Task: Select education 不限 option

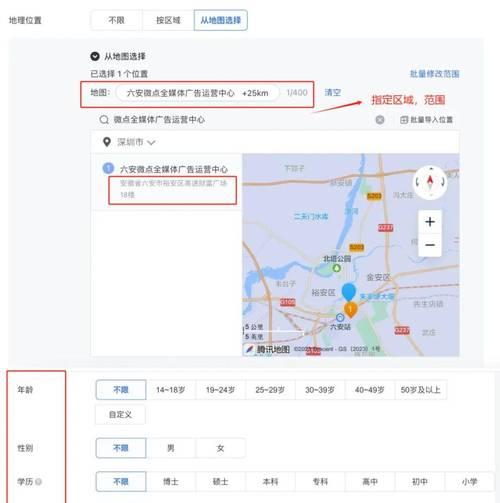Action: tap(121, 482)
